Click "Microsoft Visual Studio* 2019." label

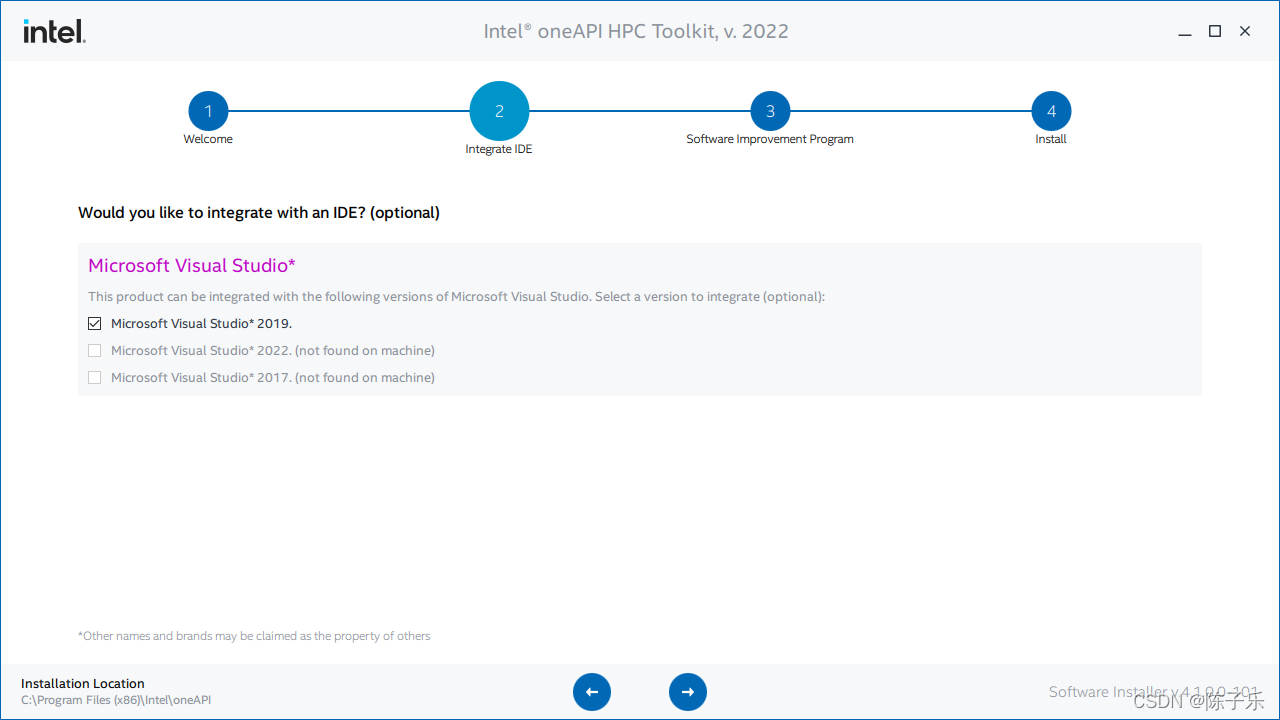pos(201,323)
